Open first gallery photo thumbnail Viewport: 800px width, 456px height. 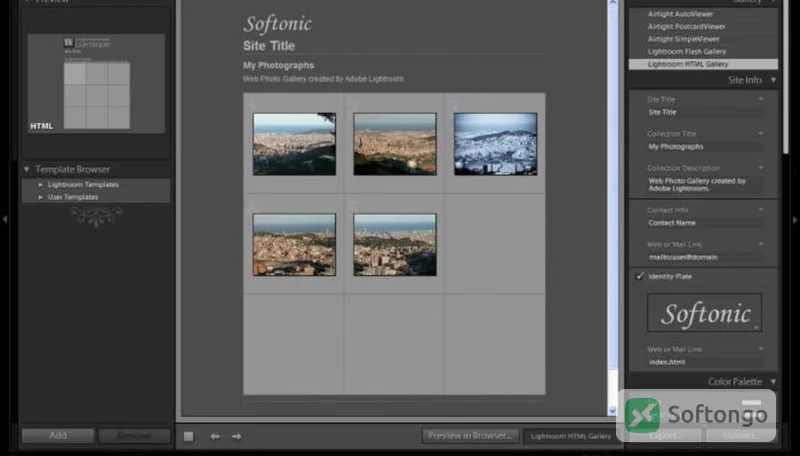tap(294, 144)
